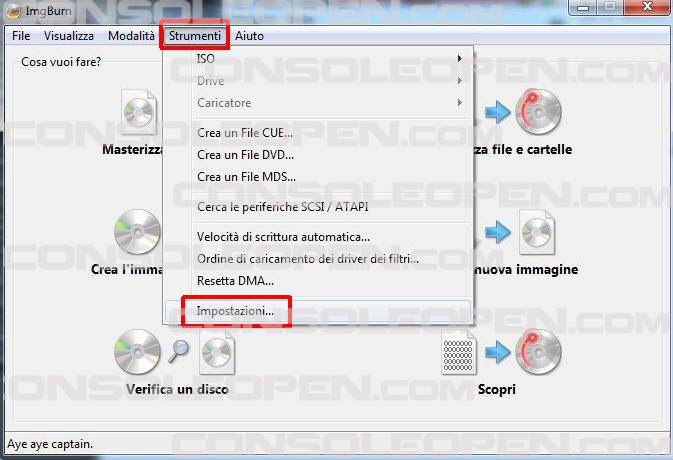
Task: Click the burning disc above 'file e cartelle'
Action: pyautogui.click(x=539, y=112)
